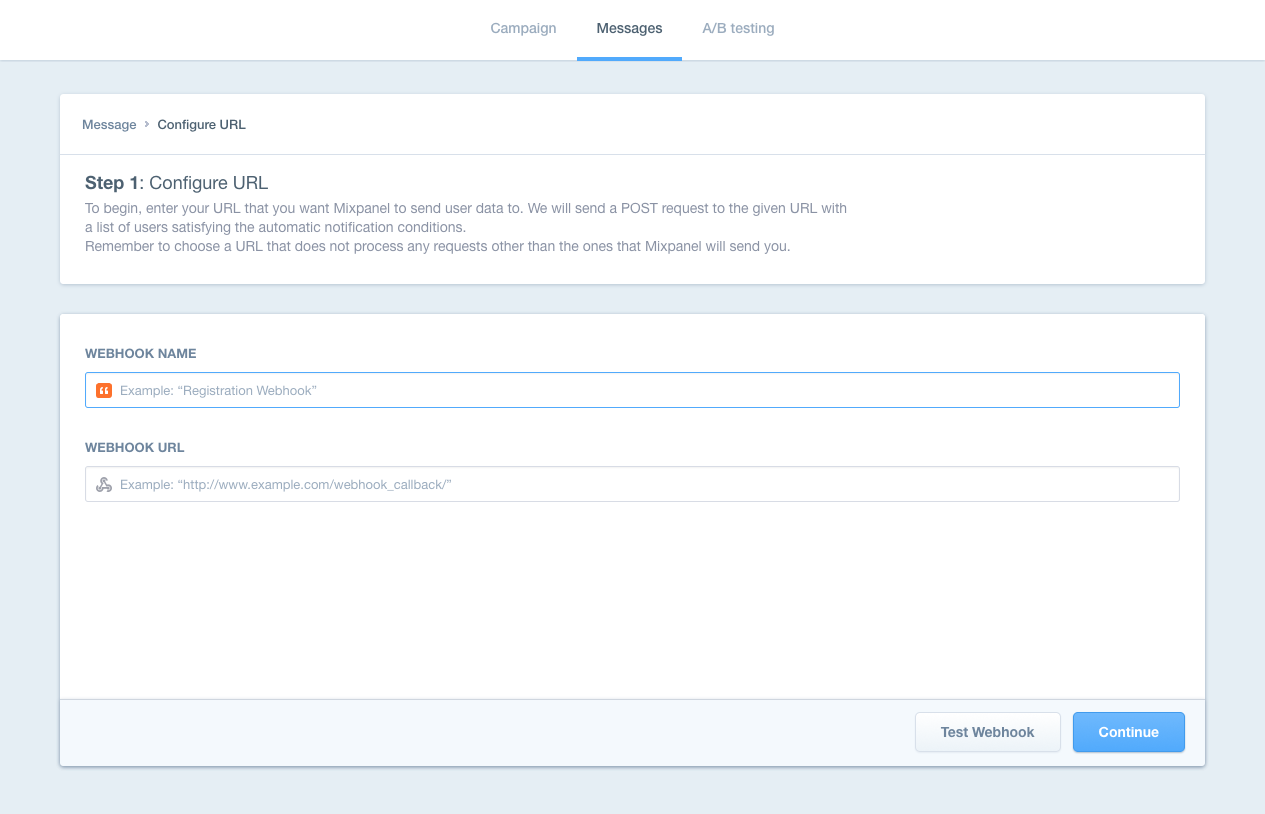The image size is (1265, 814).
Task: Click the WEBHOOK URL field label
Action: pyautogui.click(x=135, y=447)
